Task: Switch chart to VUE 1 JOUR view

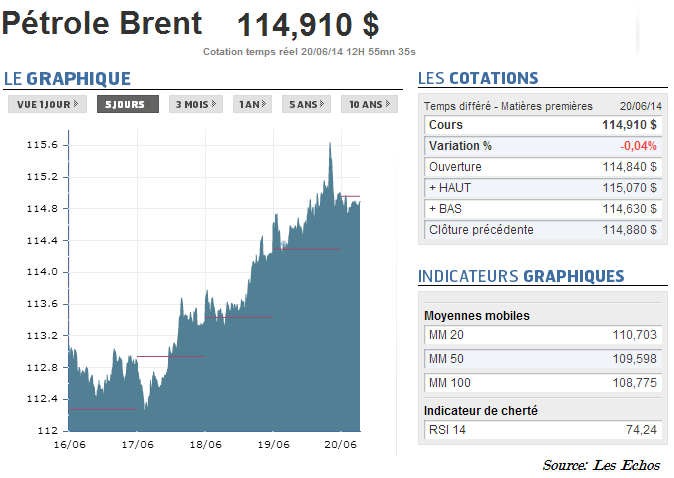Action: (x=47, y=104)
